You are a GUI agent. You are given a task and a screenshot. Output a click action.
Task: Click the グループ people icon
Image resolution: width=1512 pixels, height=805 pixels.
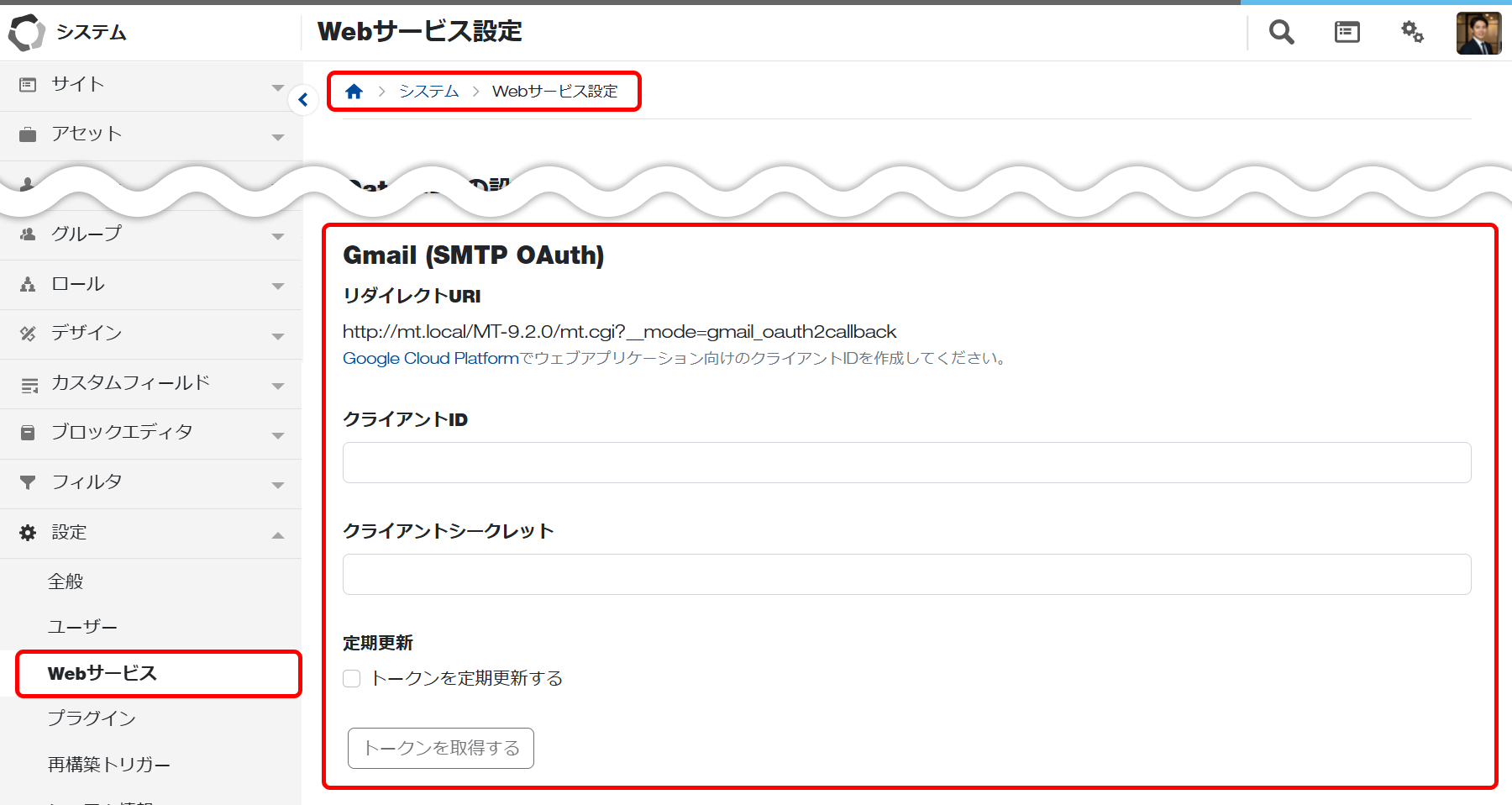pos(28,234)
